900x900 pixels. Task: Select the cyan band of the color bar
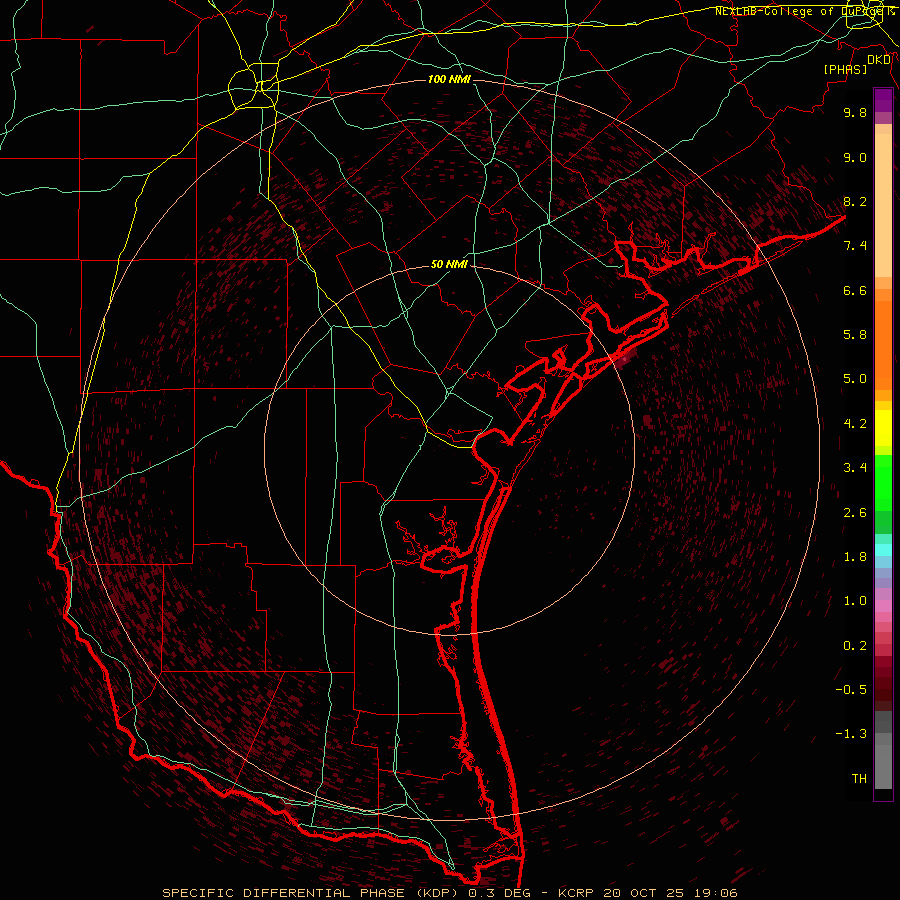coord(883,550)
